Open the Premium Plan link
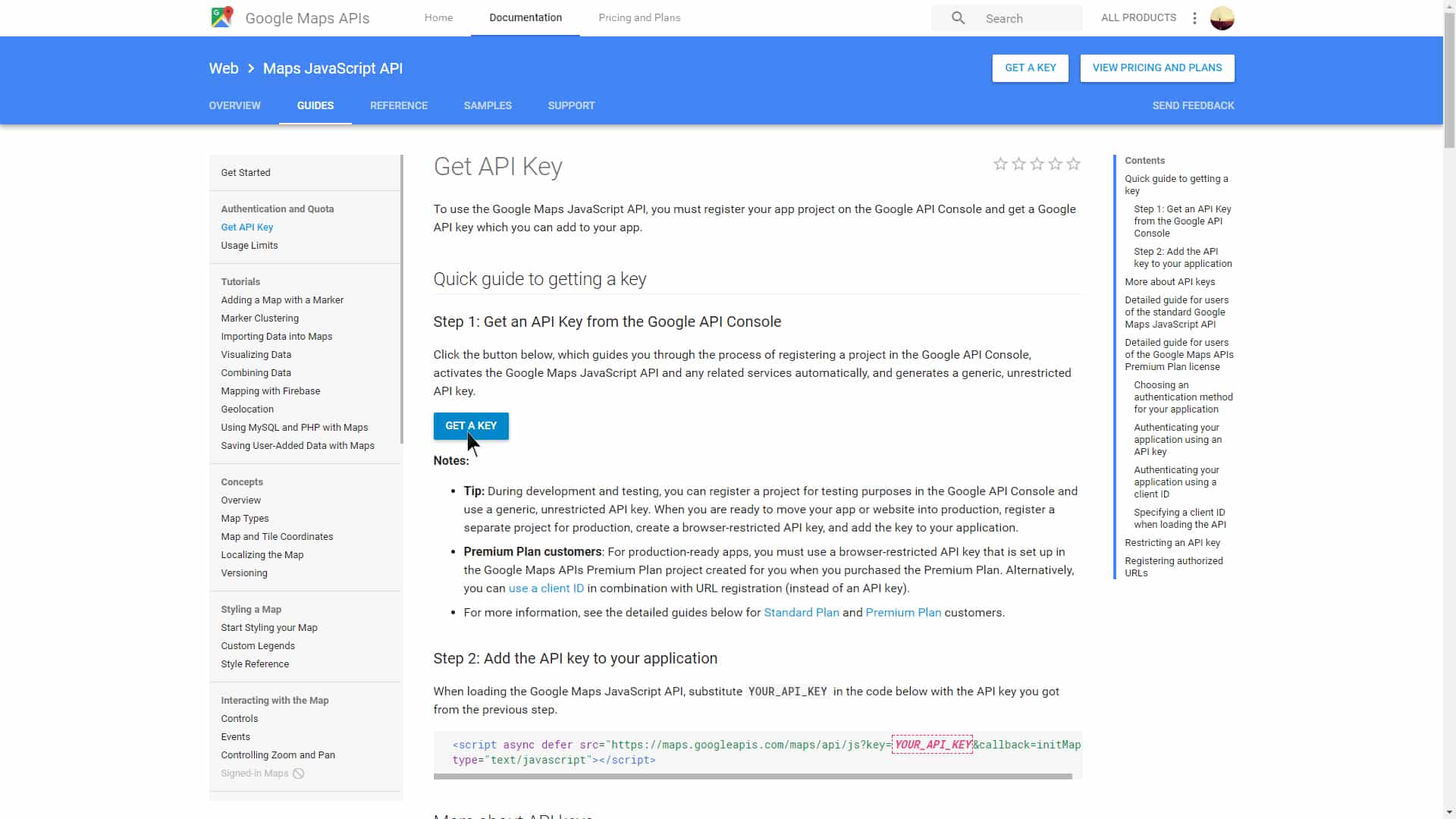 tap(903, 613)
